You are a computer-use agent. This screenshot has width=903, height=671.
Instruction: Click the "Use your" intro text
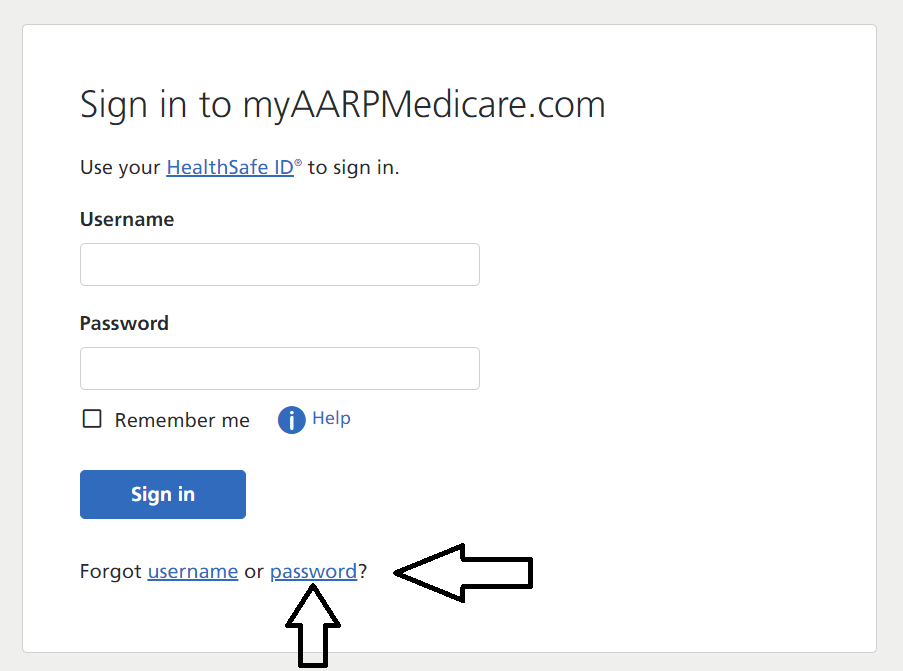coord(120,168)
